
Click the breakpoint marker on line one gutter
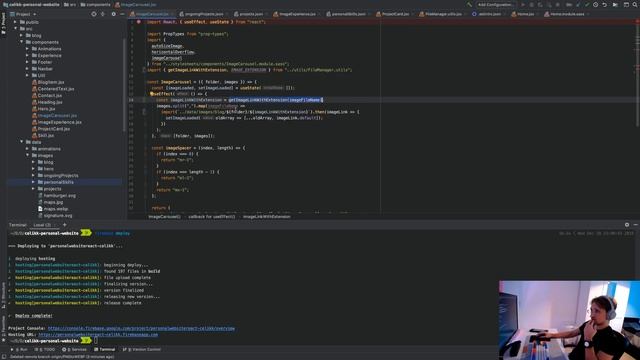point(139,22)
